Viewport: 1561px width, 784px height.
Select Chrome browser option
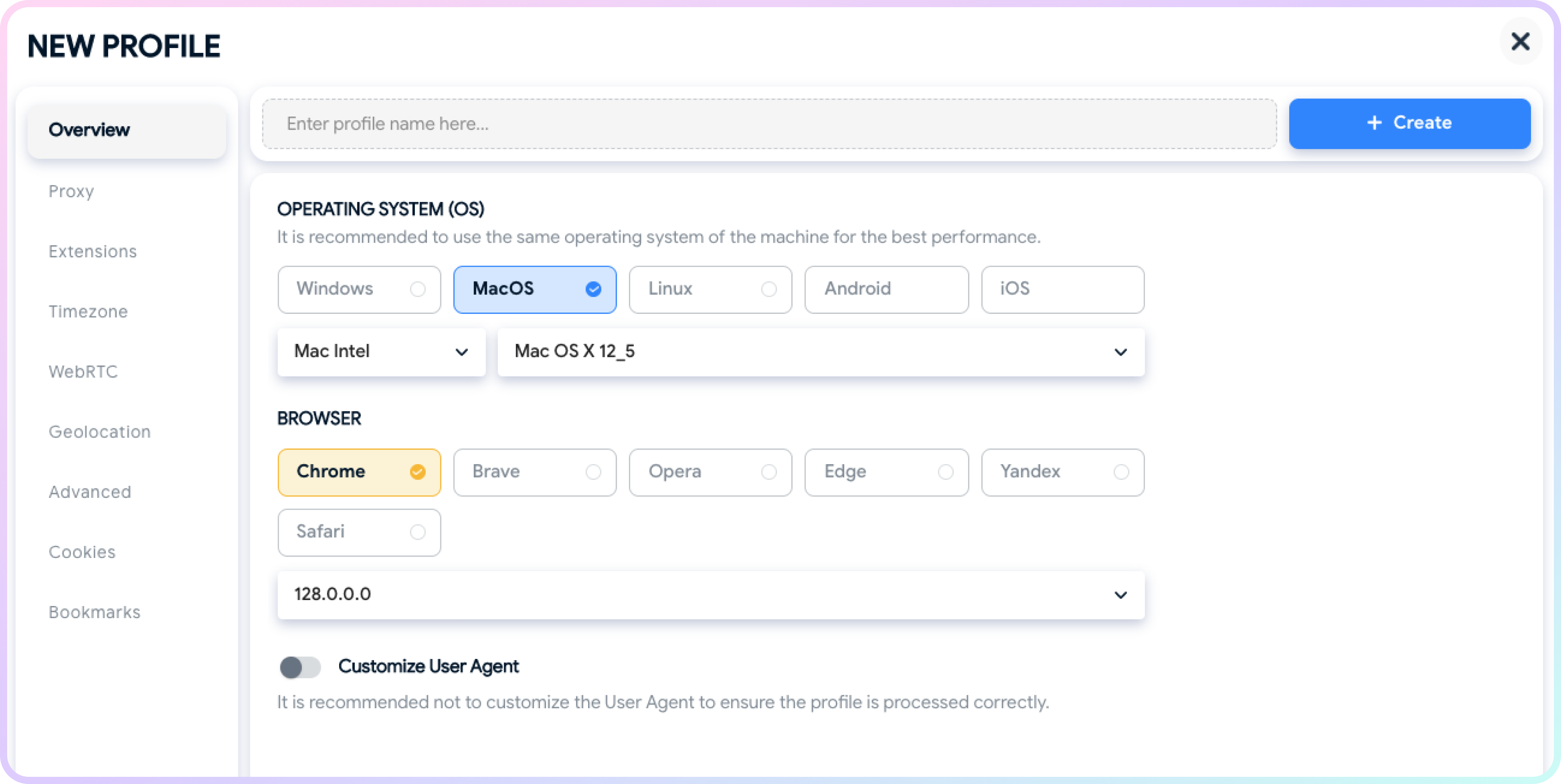click(359, 471)
